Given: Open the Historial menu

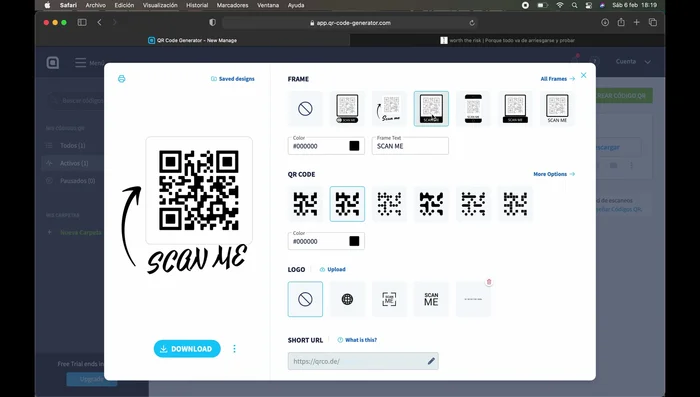Looking at the screenshot, I should pos(197,5).
